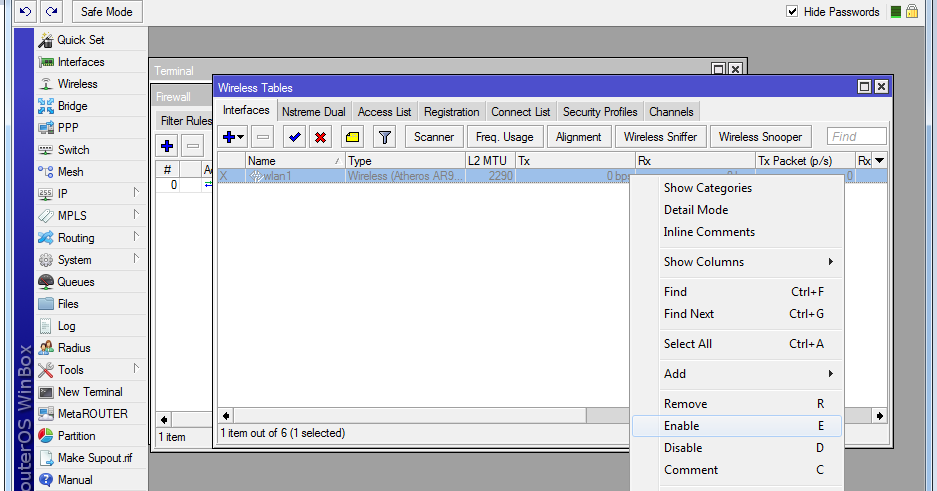This screenshot has height=491, width=937.
Task: Click the Scanner button
Action: click(x=434, y=137)
